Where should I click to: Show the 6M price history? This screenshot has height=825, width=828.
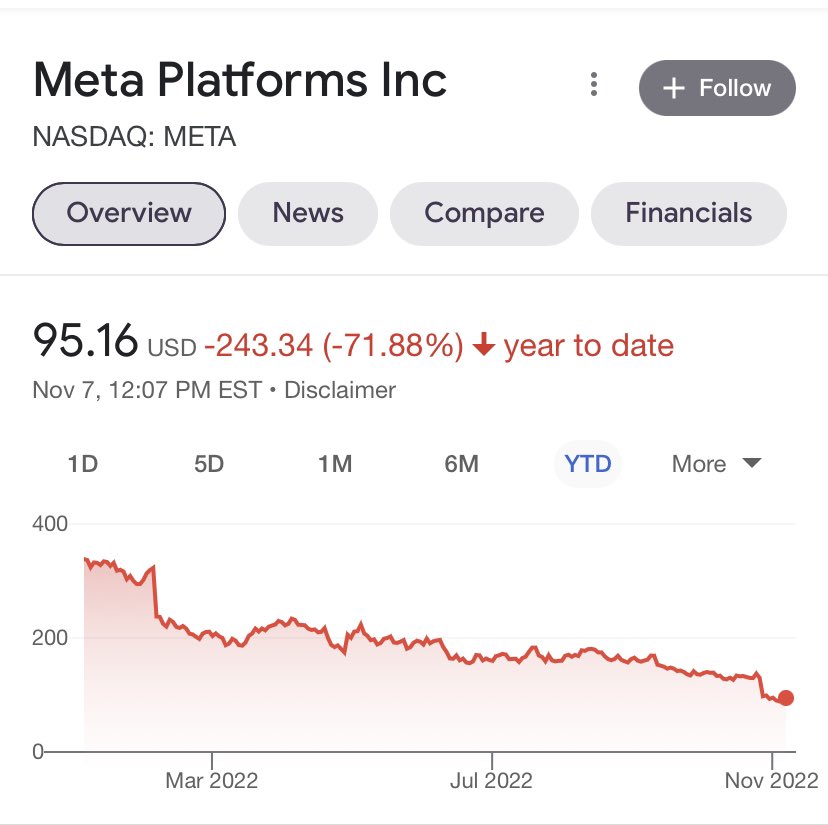pyautogui.click(x=461, y=464)
